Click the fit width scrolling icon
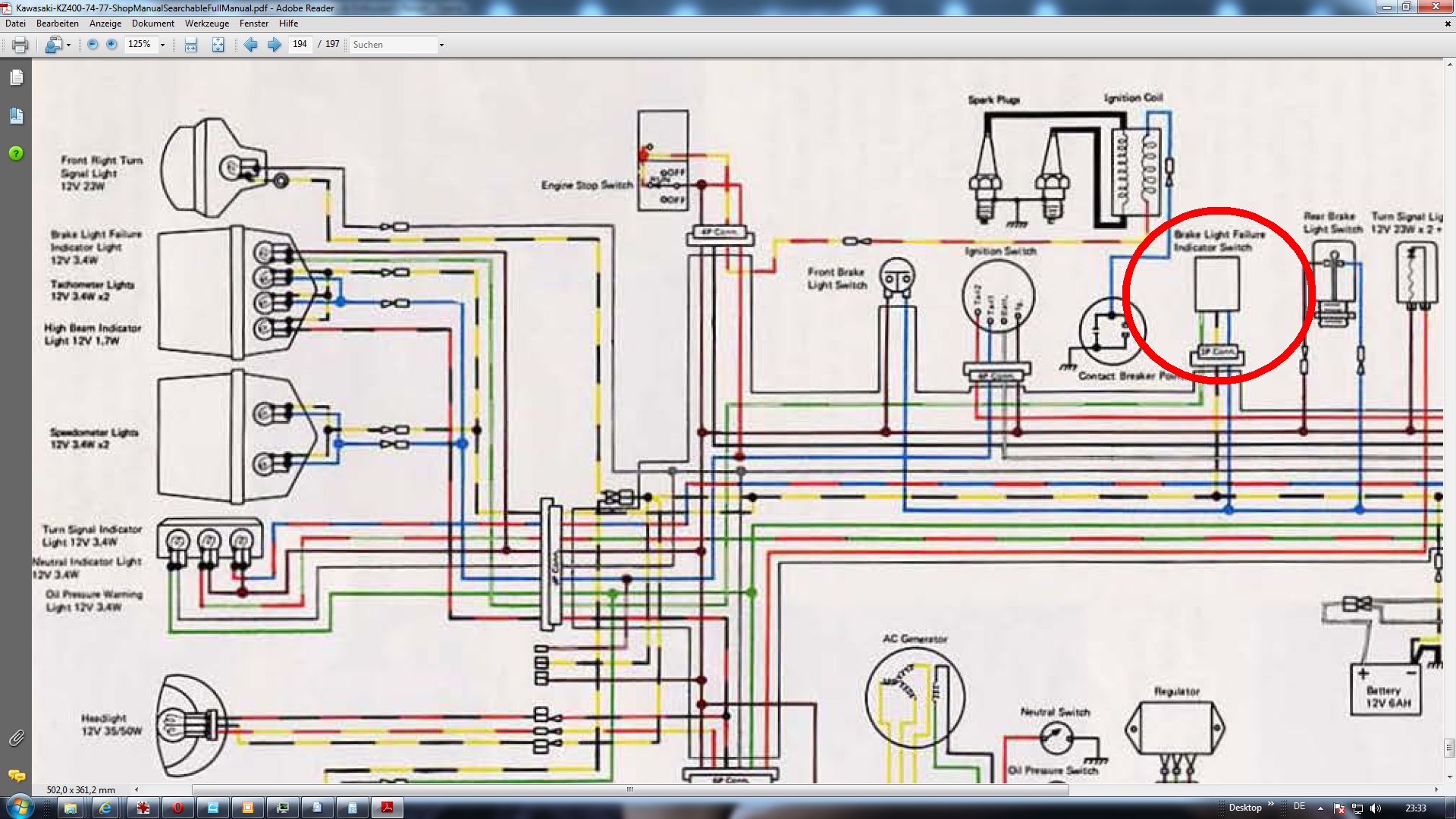 (190, 45)
